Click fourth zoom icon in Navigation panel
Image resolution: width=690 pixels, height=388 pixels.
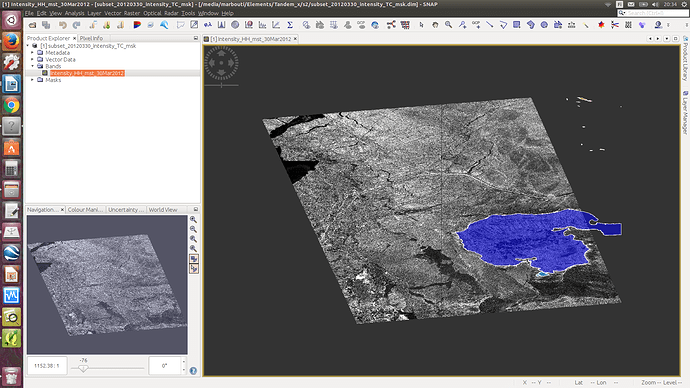(193, 249)
